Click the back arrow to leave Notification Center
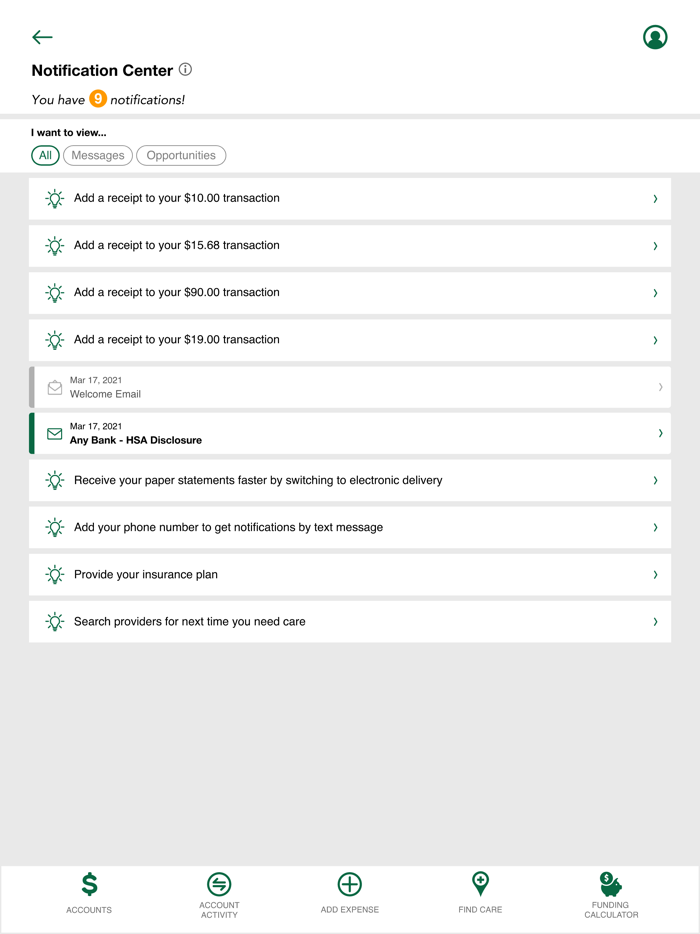700x934 pixels. pyautogui.click(x=42, y=37)
